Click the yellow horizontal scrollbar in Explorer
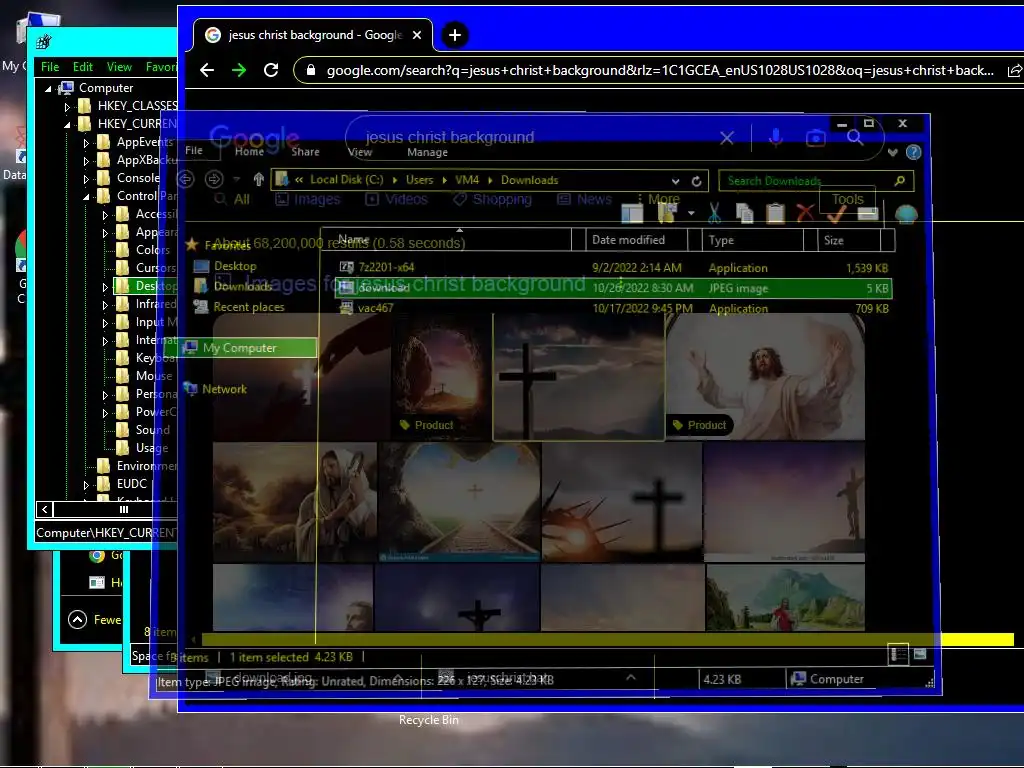Screen dimensions: 1024x768 (x=607, y=639)
